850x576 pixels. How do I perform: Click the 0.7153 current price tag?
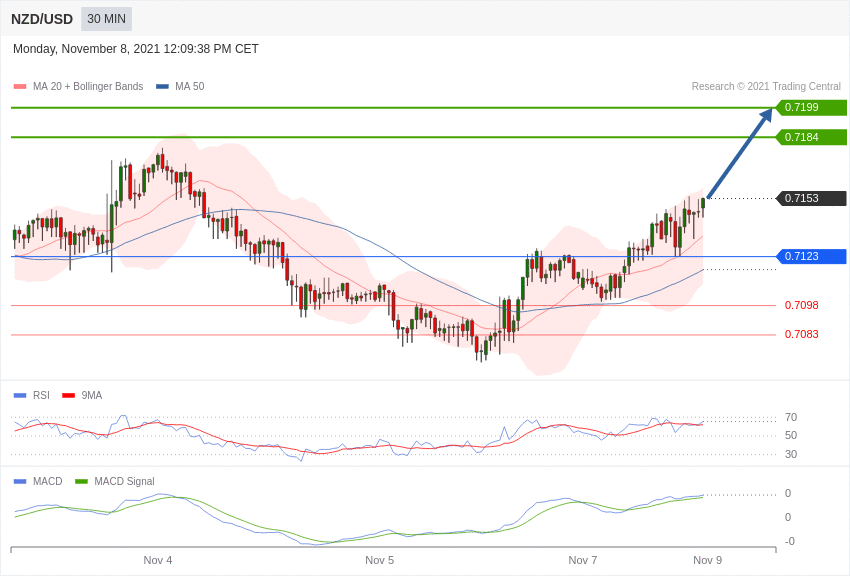(x=812, y=198)
